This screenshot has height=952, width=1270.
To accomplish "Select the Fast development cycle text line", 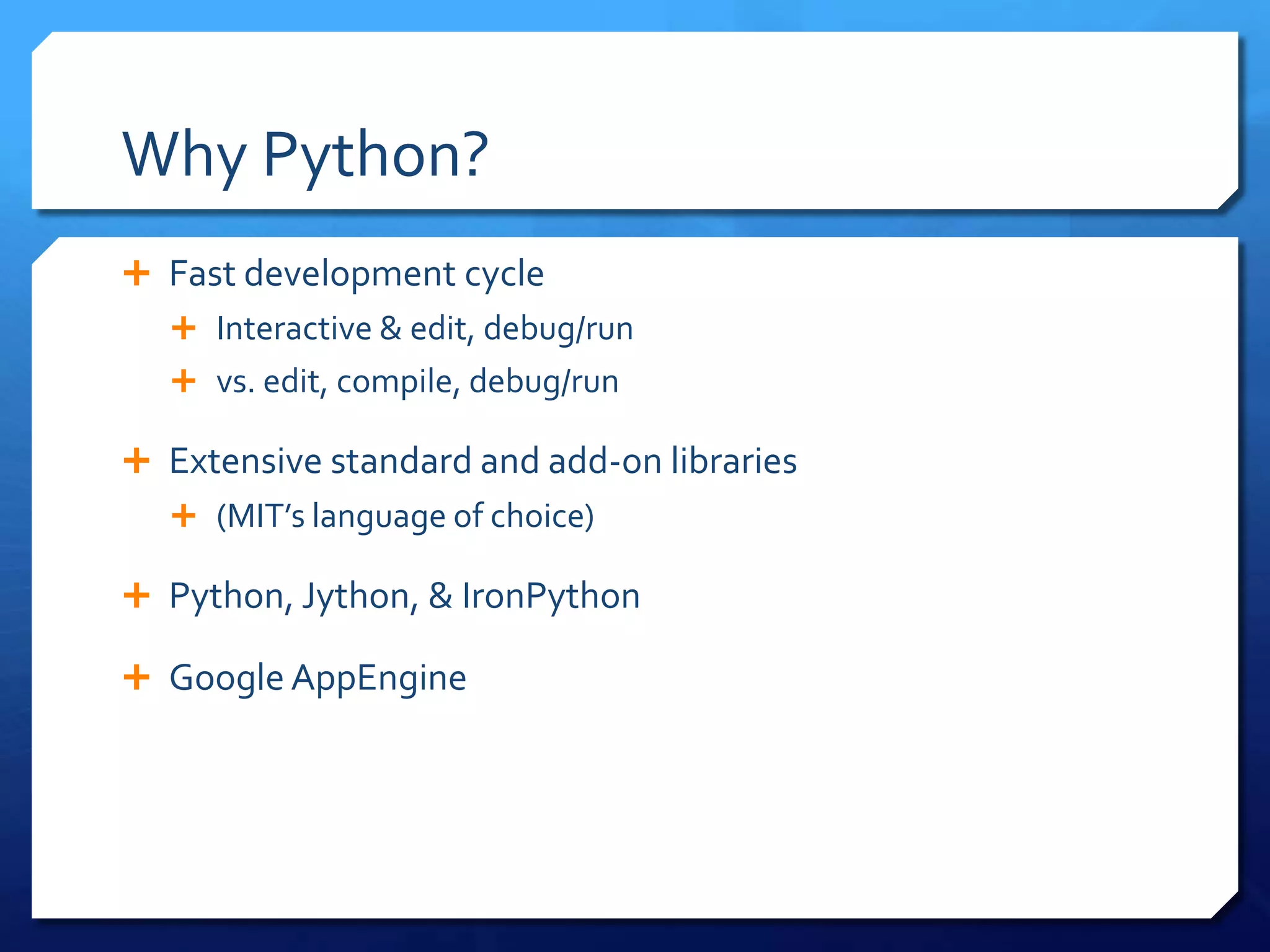I will [x=356, y=274].
